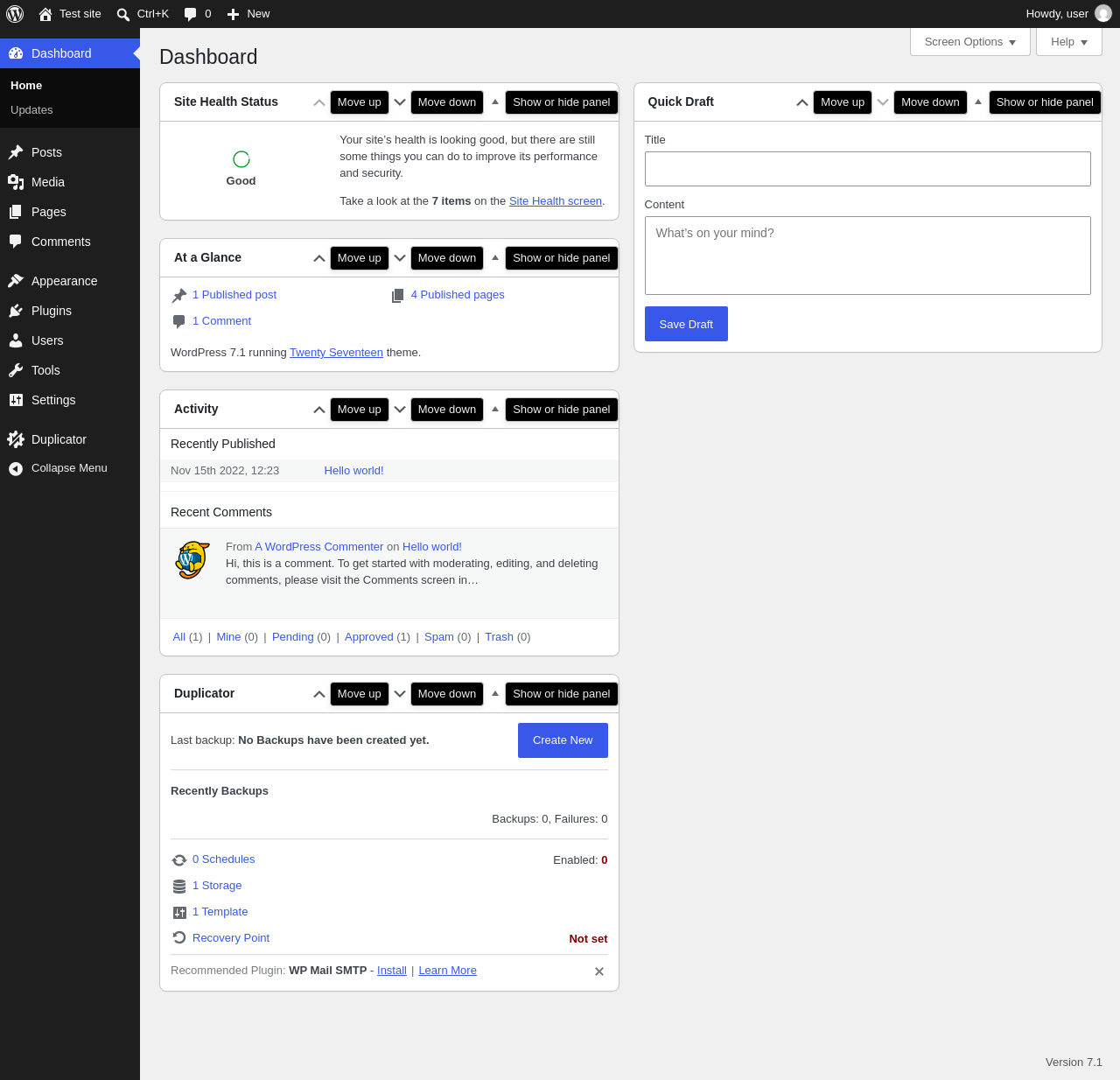This screenshot has width=1120, height=1080.
Task: Expand the Screen Options dropdown
Action: [x=970, y=42]
